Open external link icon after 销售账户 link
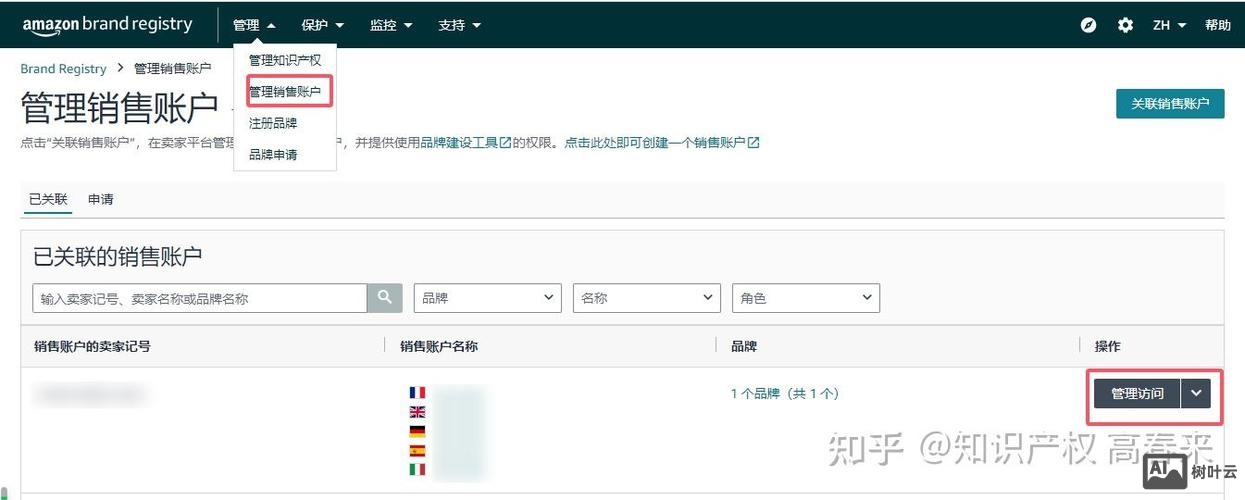The height and width of the screenshot is (500, 1245). click(753, 143)
